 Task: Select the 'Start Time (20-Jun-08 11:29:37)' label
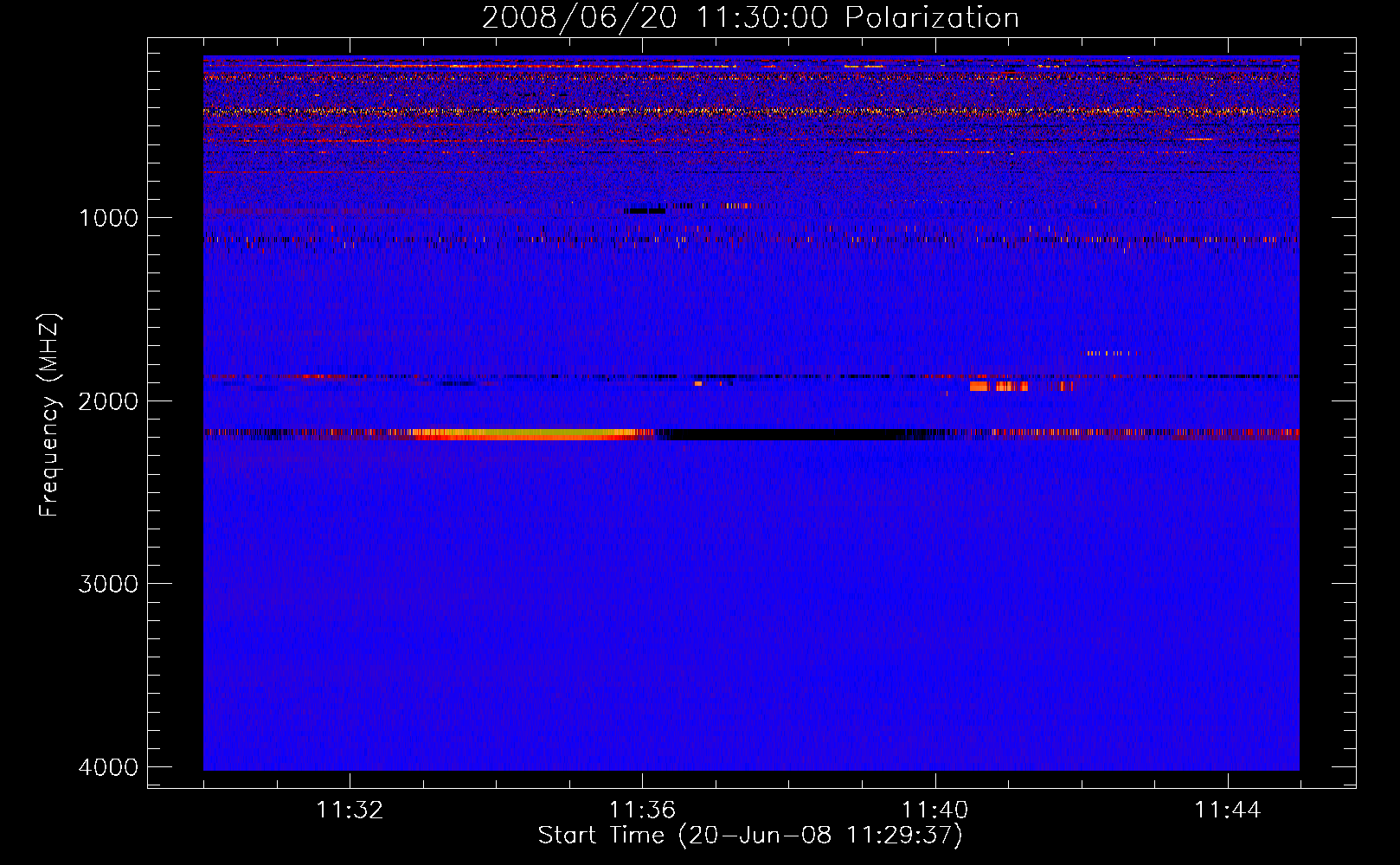(x=750, y=836)
